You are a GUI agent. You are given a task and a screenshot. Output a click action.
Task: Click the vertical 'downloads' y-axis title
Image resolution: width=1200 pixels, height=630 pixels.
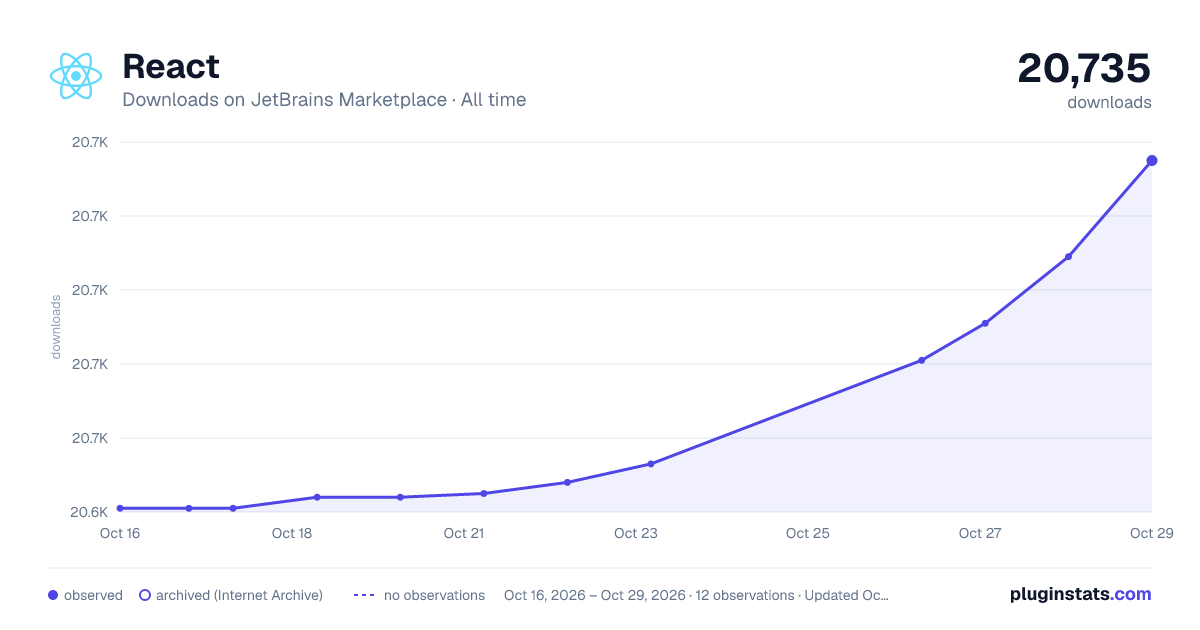click(56, 326)
